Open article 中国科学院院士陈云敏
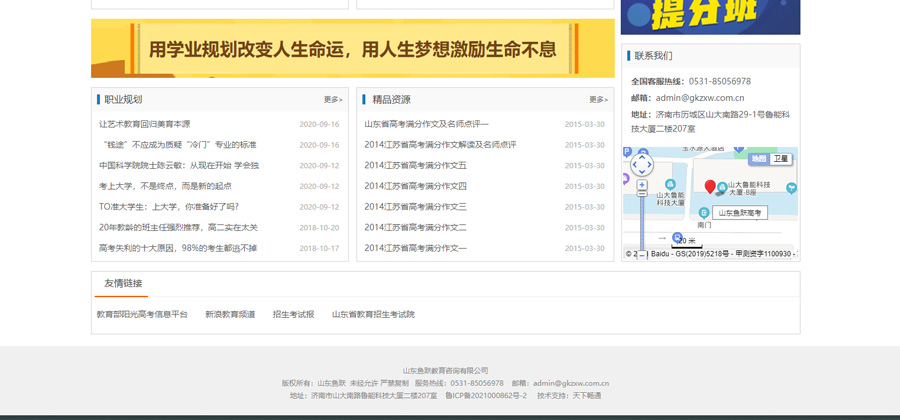The width and height of the screenshot is (900, 420). pos(179,165)
